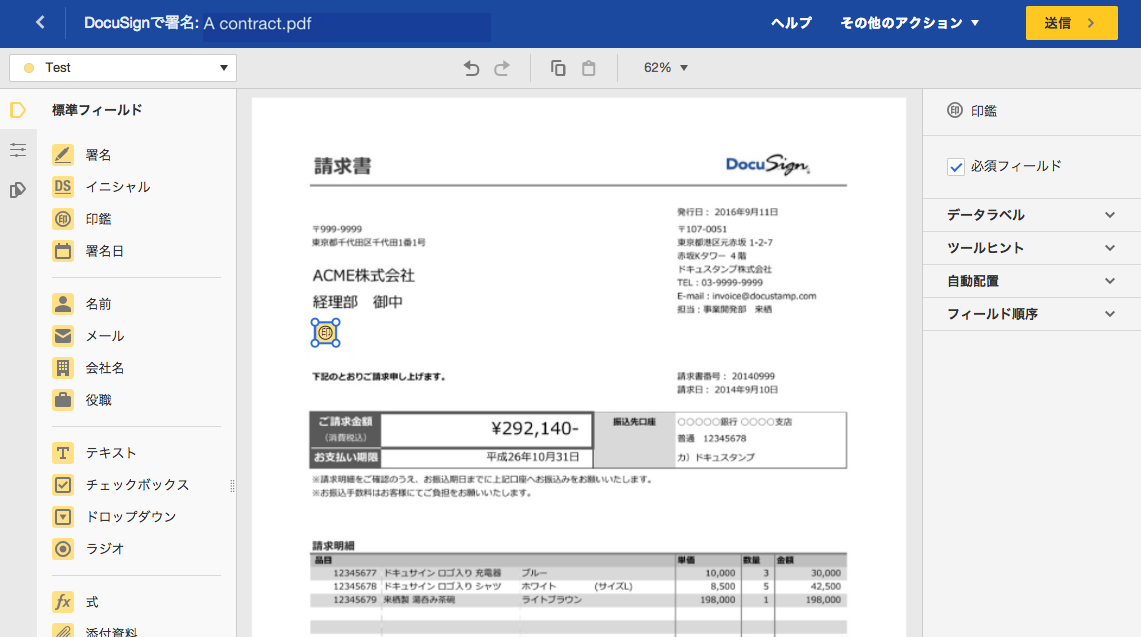
Task: Click the copy icon in toolbar
Action: tap(558, 68)
